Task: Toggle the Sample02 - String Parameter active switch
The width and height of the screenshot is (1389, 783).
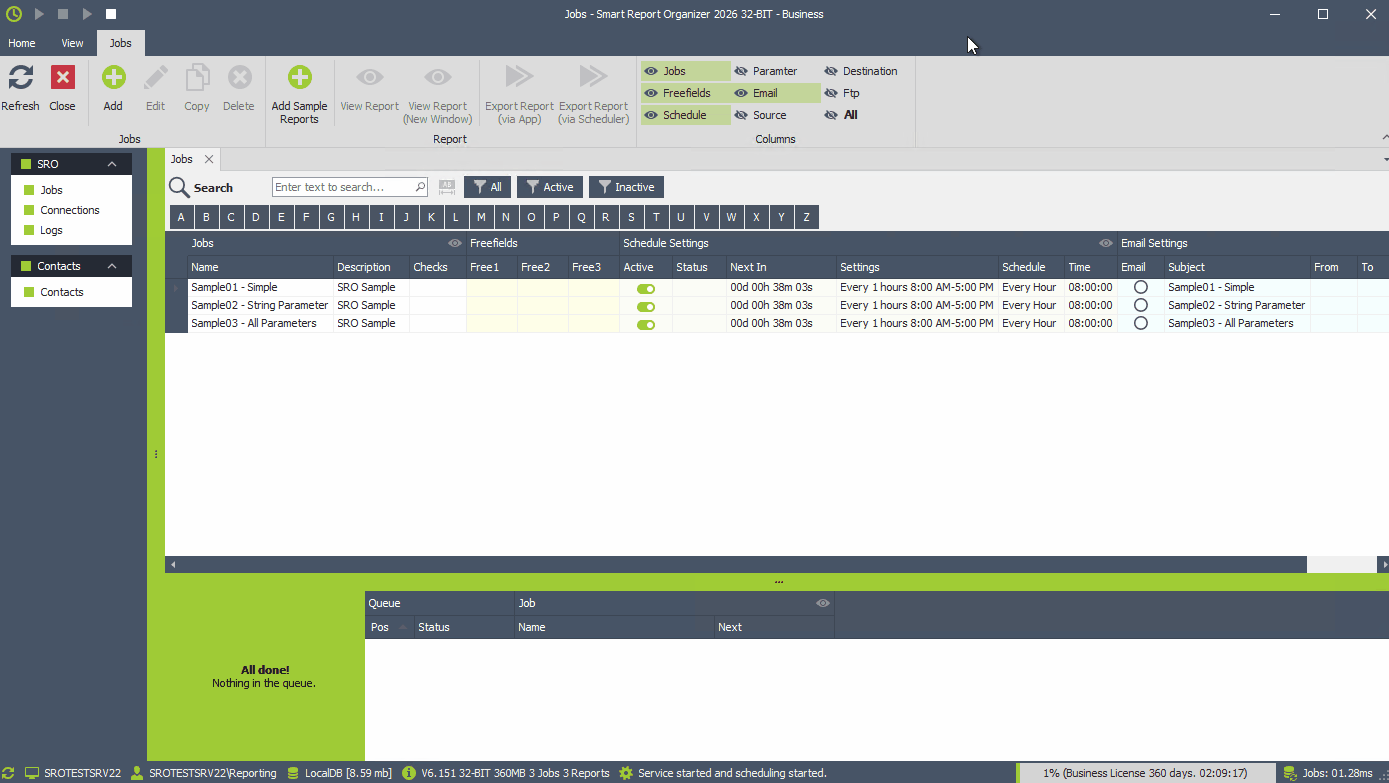Action: [x=646, y=305]
